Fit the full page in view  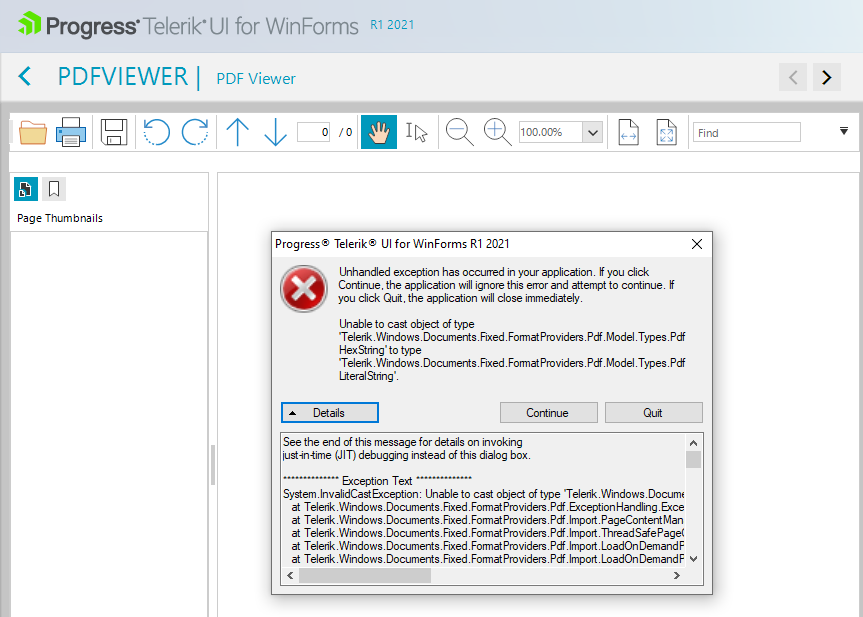[667, 132]
